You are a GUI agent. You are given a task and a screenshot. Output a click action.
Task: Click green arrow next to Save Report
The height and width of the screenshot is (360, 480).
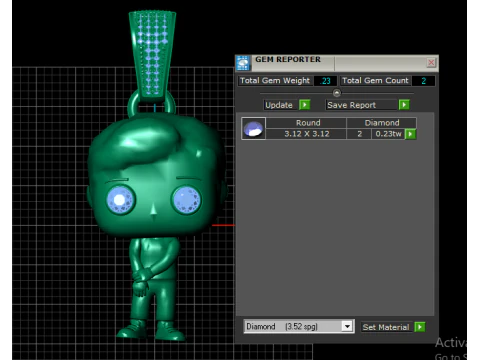click(x=404, y=105)
